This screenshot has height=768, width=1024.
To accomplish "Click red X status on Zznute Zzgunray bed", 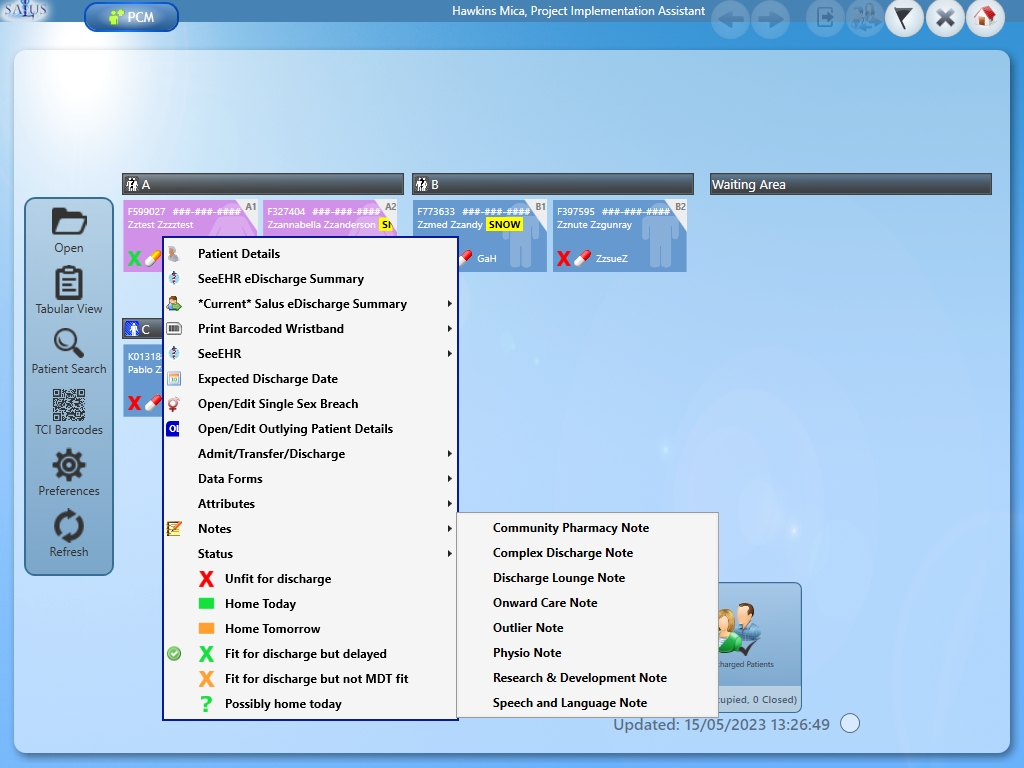I will click(564, 258).
